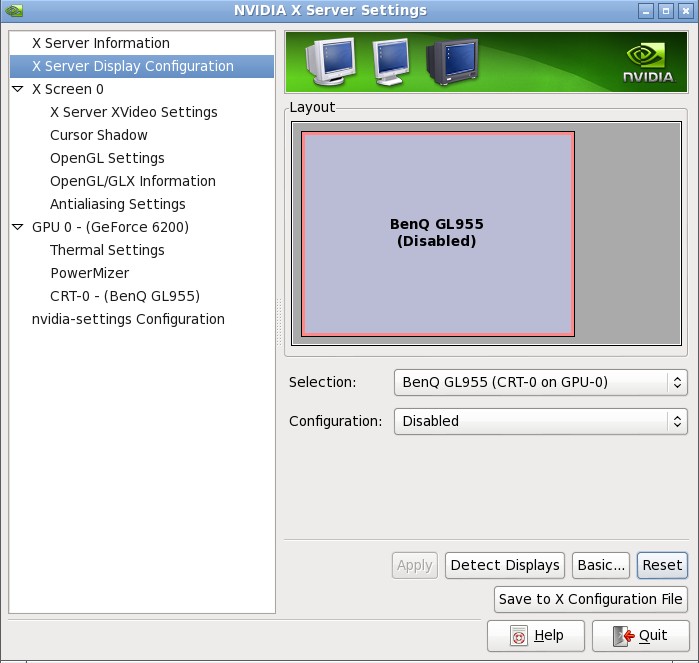699x663 pixels.
Task: Open OpenGL/GLX Information page
Action: (x=133, y=181)
